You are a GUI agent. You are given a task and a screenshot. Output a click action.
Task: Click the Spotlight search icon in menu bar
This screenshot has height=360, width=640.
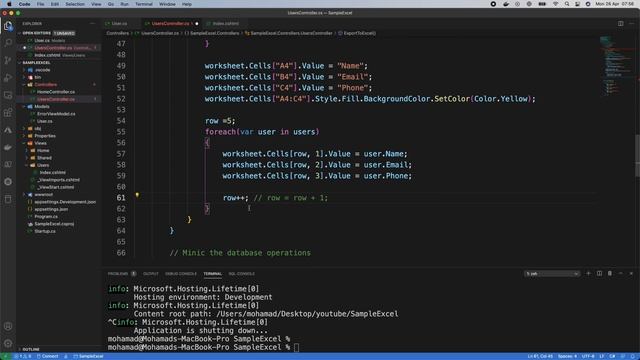pyautogui.click(x=567, y=4)
